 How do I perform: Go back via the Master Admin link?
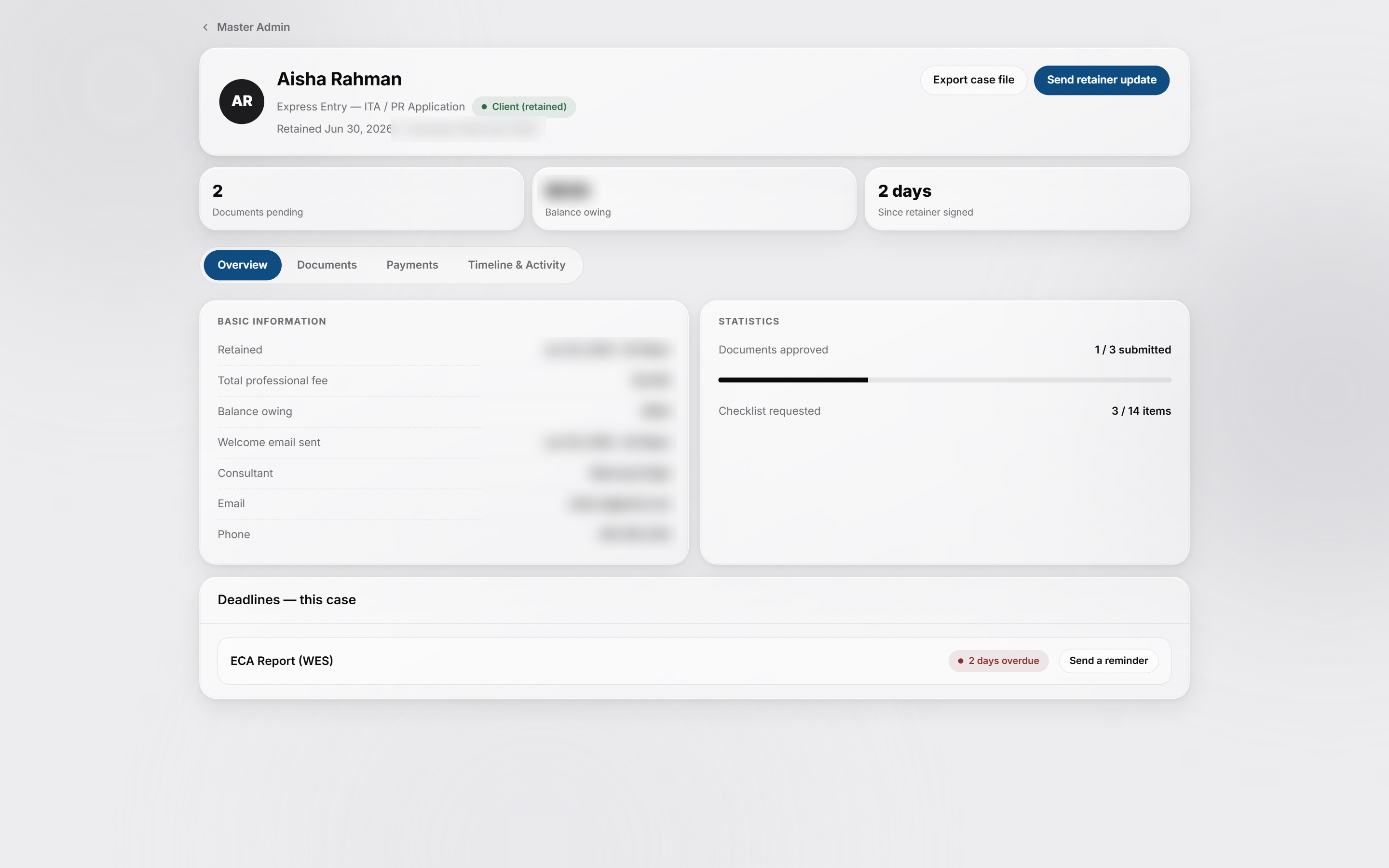click(253, 27)
